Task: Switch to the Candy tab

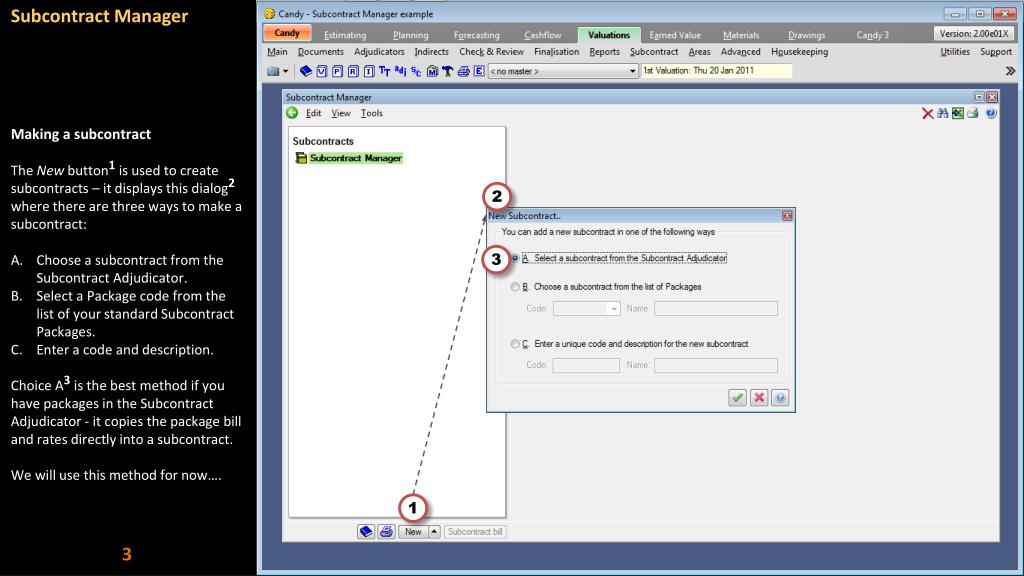Action: pos(287,33)
